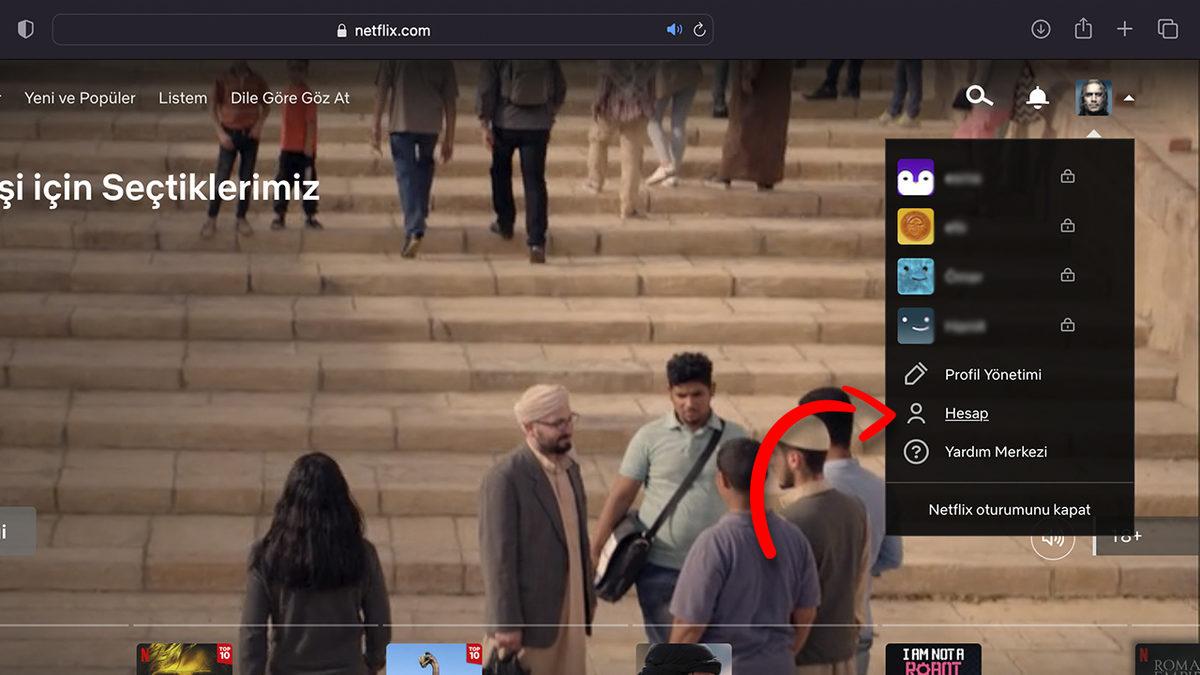Open Netflix search with the magnifier icon
1200x675 pixels.
(x=978, y=97)
